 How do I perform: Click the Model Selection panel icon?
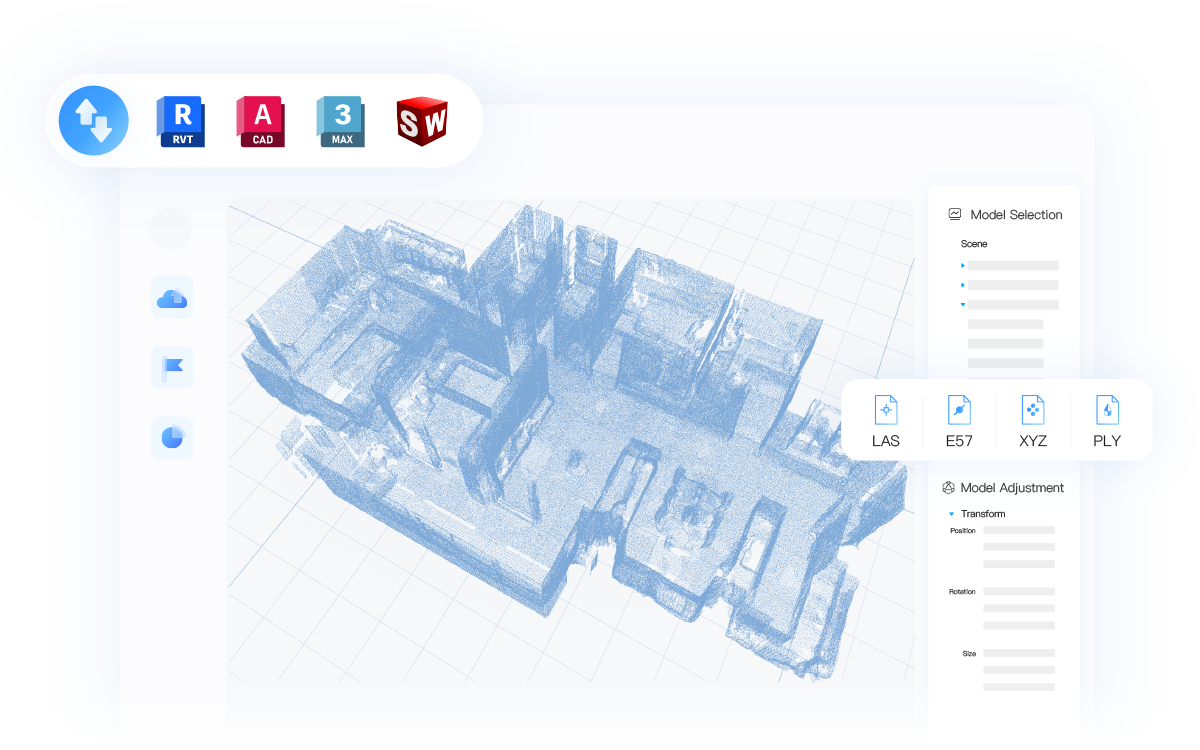[x=955, y=214]
